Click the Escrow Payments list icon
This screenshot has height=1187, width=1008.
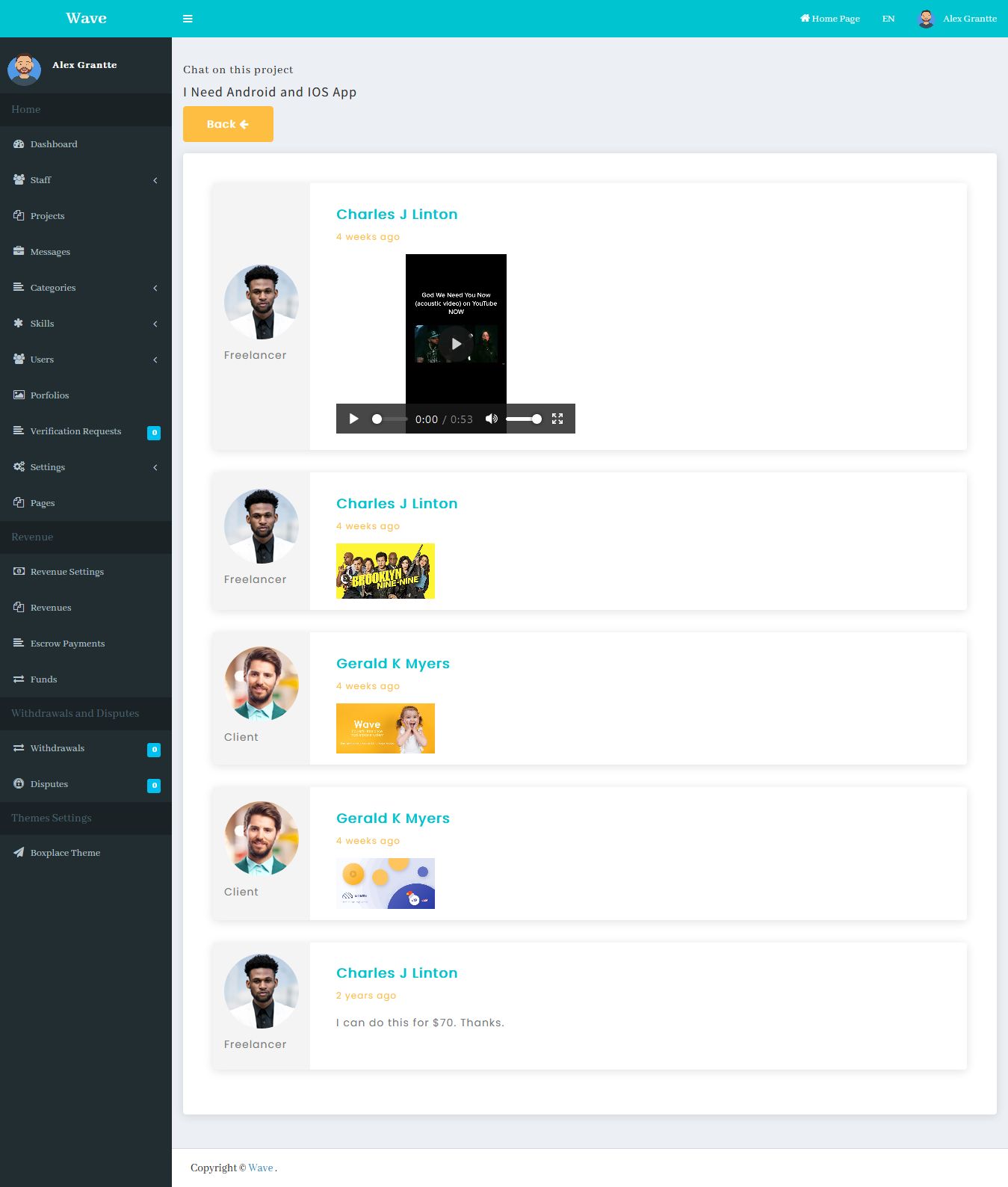point(19,644)
